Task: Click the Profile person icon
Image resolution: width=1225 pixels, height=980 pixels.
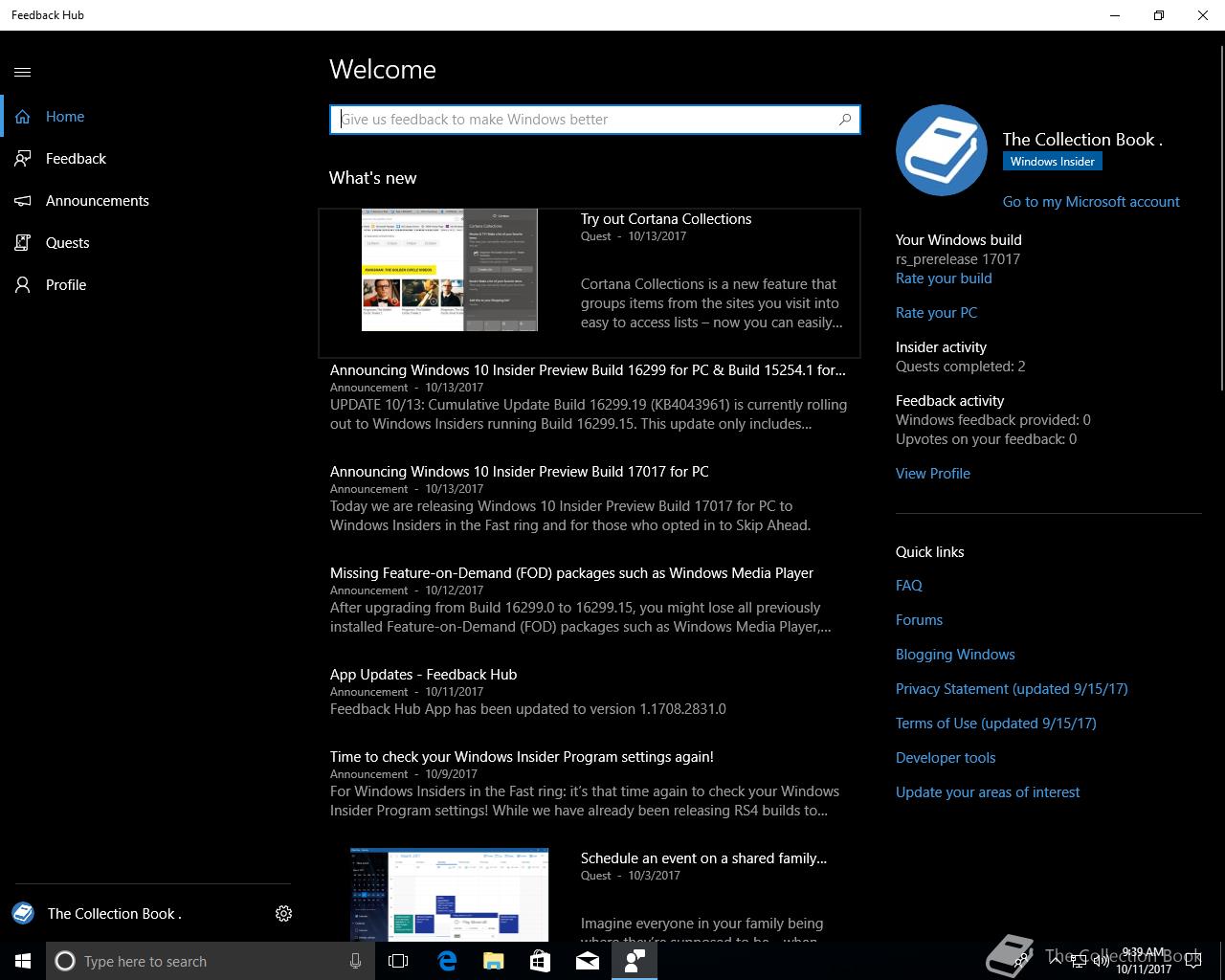Action: (x=23, y=285)
